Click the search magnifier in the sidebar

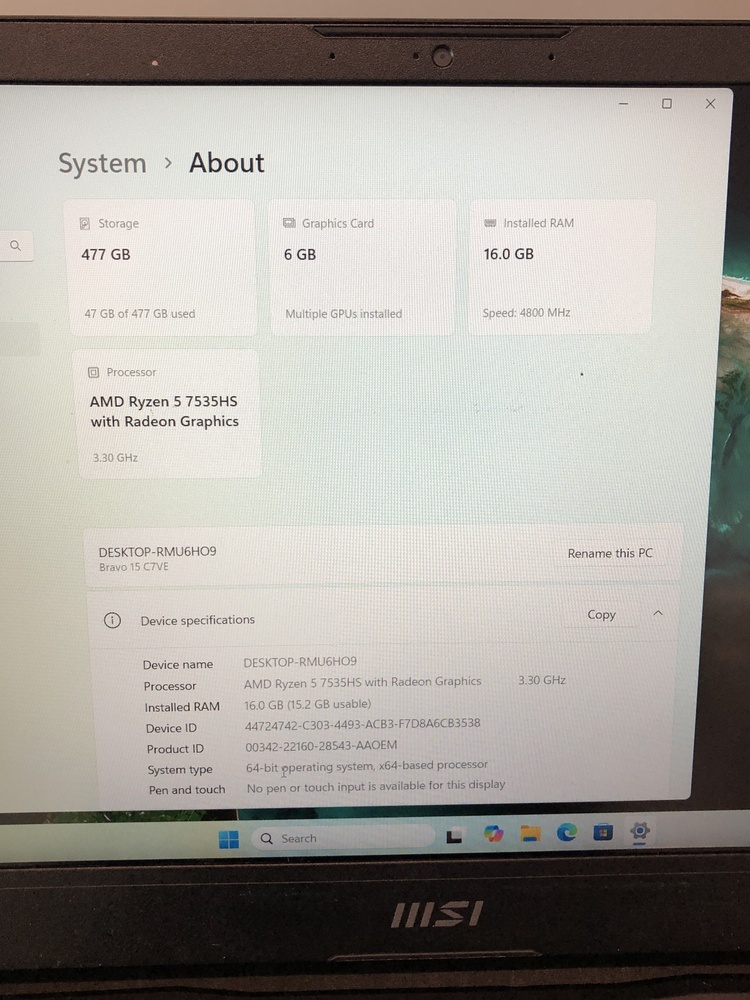coord(15,246)
